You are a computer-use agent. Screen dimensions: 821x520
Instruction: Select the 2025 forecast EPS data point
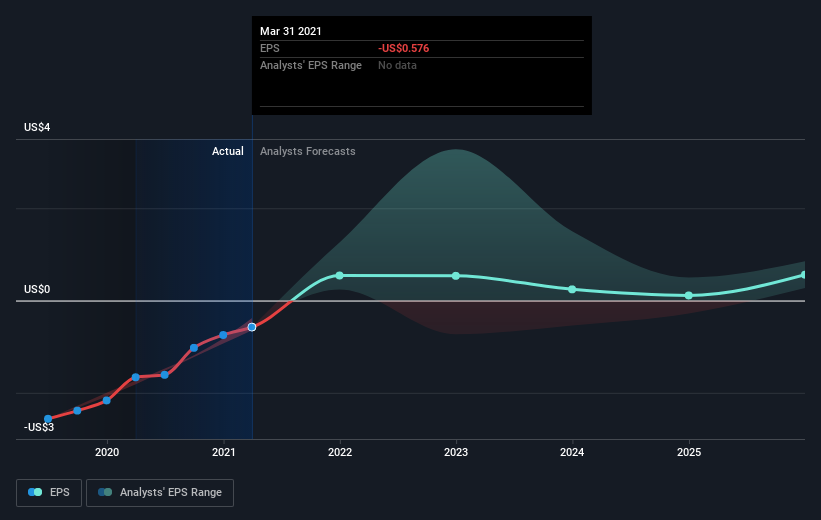pos(689,296)
